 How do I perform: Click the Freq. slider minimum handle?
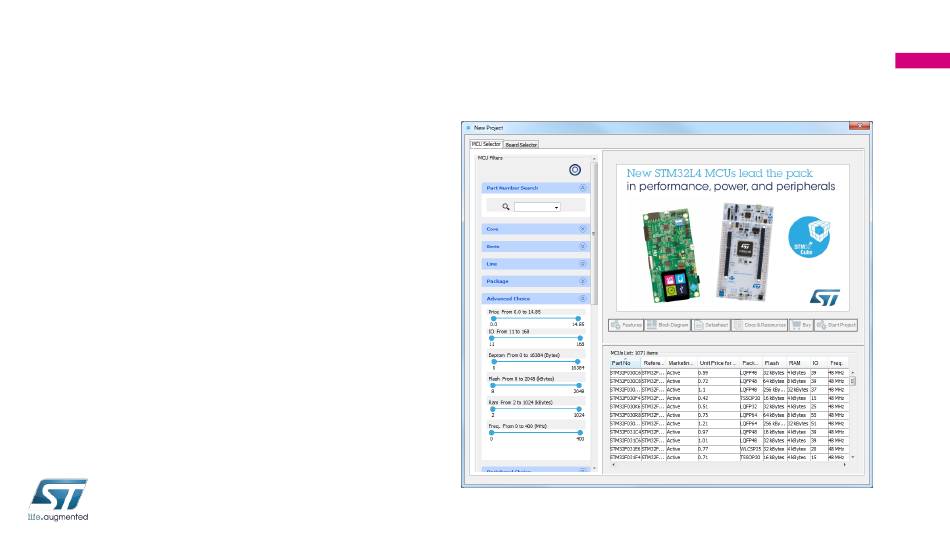493,431
